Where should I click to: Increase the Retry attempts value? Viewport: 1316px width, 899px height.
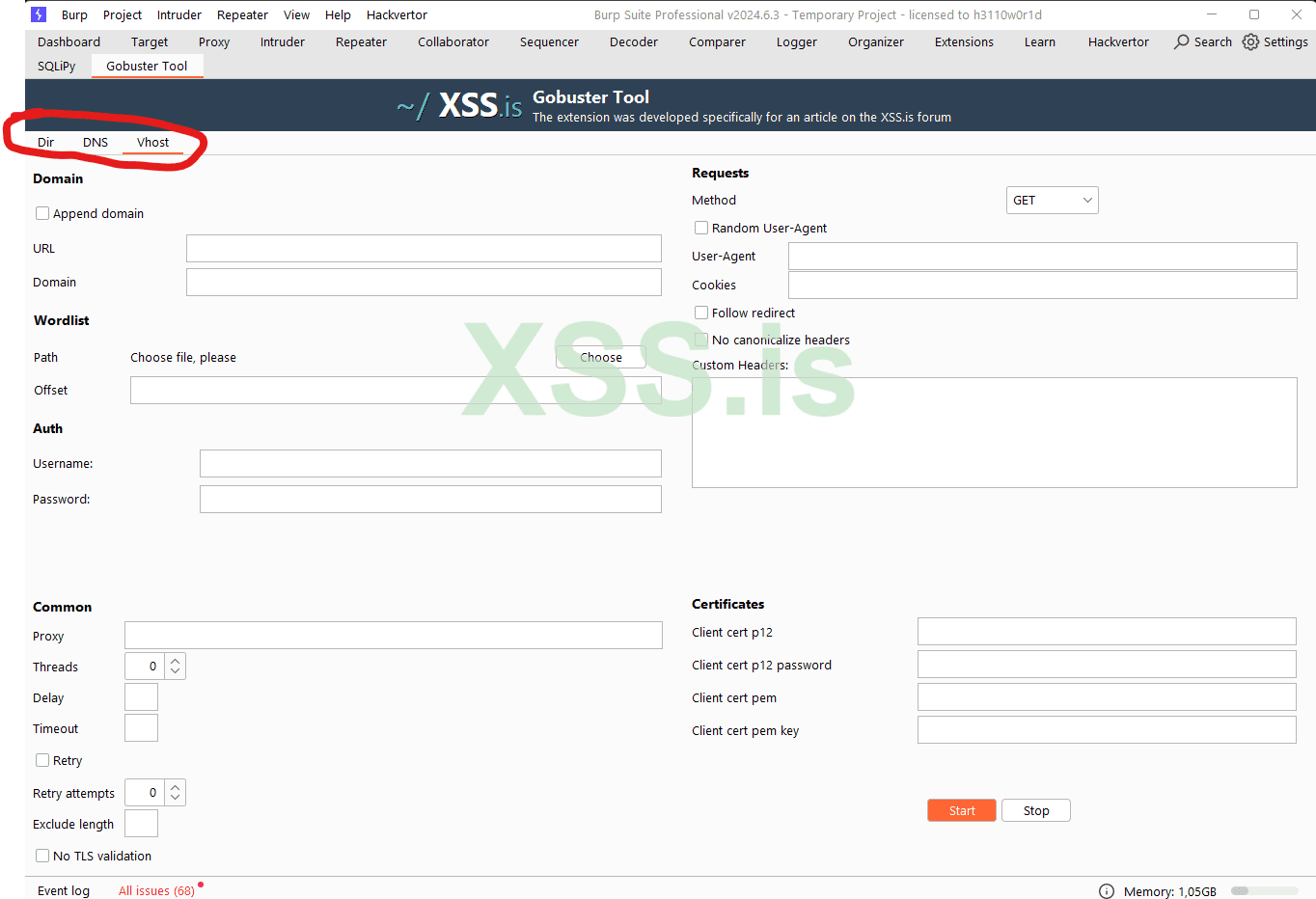coord(175,787)
